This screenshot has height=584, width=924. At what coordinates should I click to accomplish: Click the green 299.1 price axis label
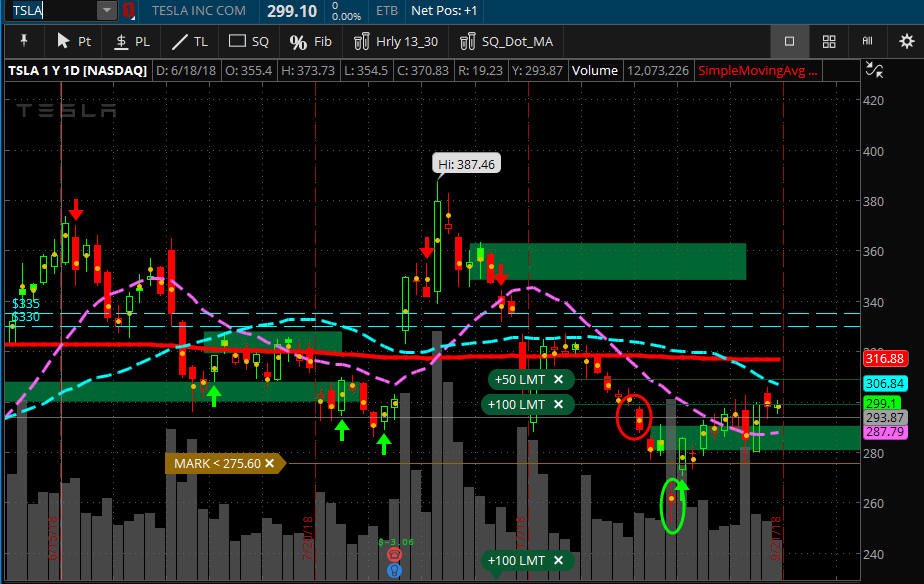click(882, 403)
